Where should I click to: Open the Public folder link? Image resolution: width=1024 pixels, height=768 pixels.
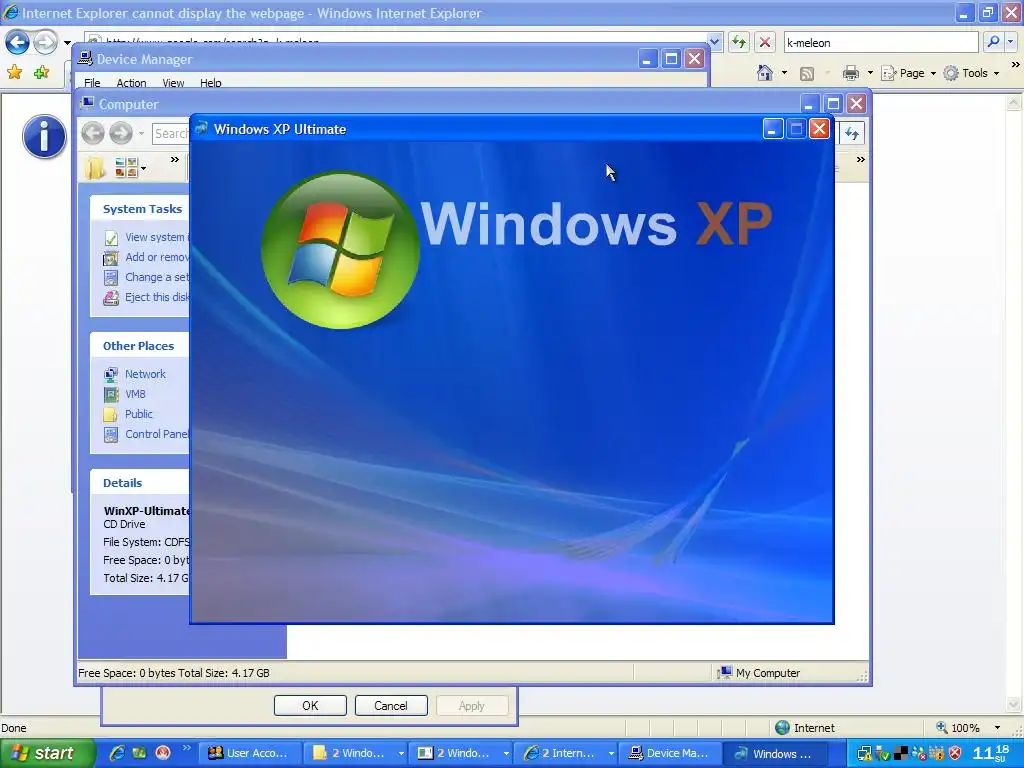click(x=138, y=414)
